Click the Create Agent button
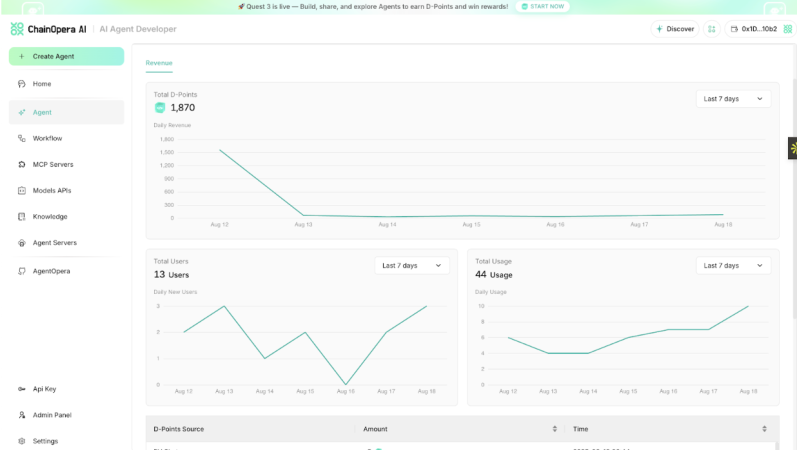Screen dimensions: 797x450 tap(66, 56)
